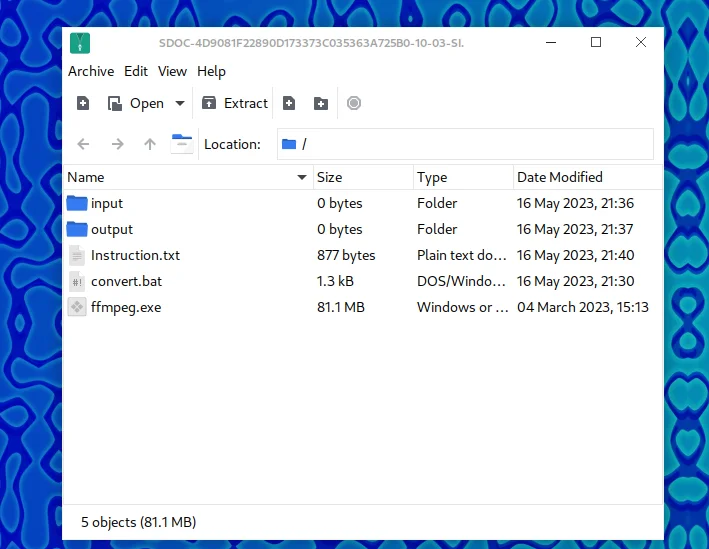Open the View menu
The height and width of the screenshot is (549, 709).
pyautogui.click(x=172, y=71)
